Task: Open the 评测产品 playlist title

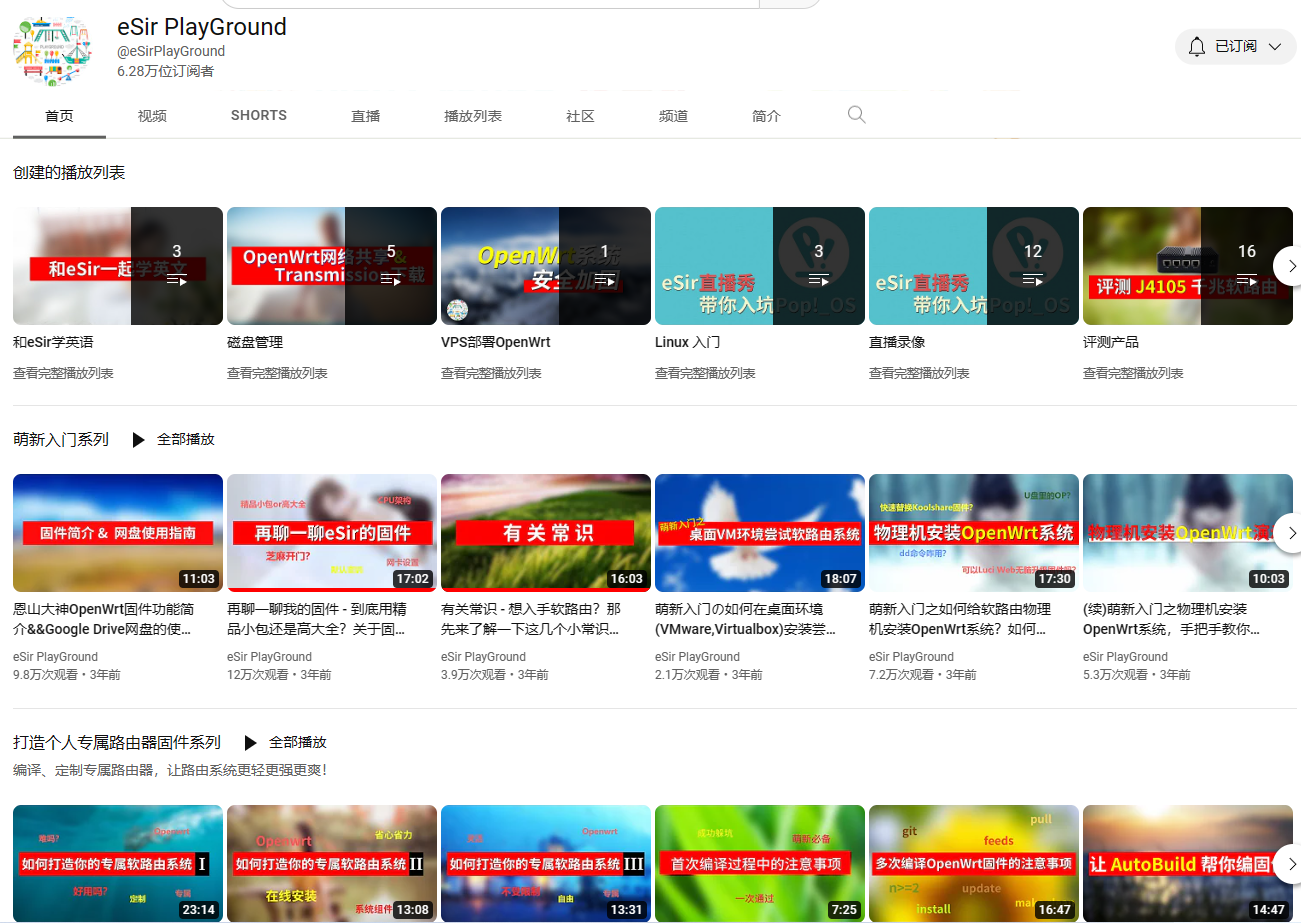Action: [x=1111, y=342]
